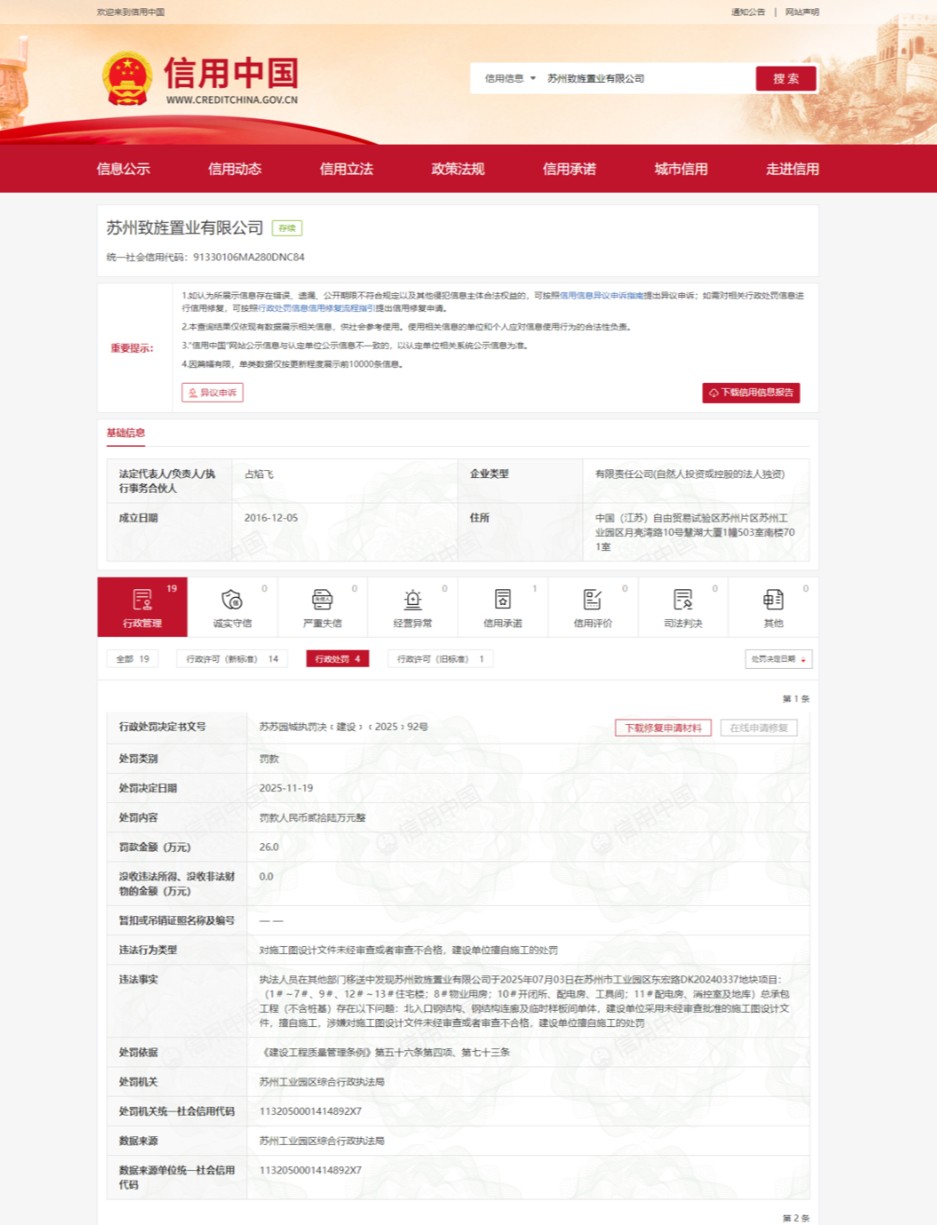Click the 搜索 search button

785,78
